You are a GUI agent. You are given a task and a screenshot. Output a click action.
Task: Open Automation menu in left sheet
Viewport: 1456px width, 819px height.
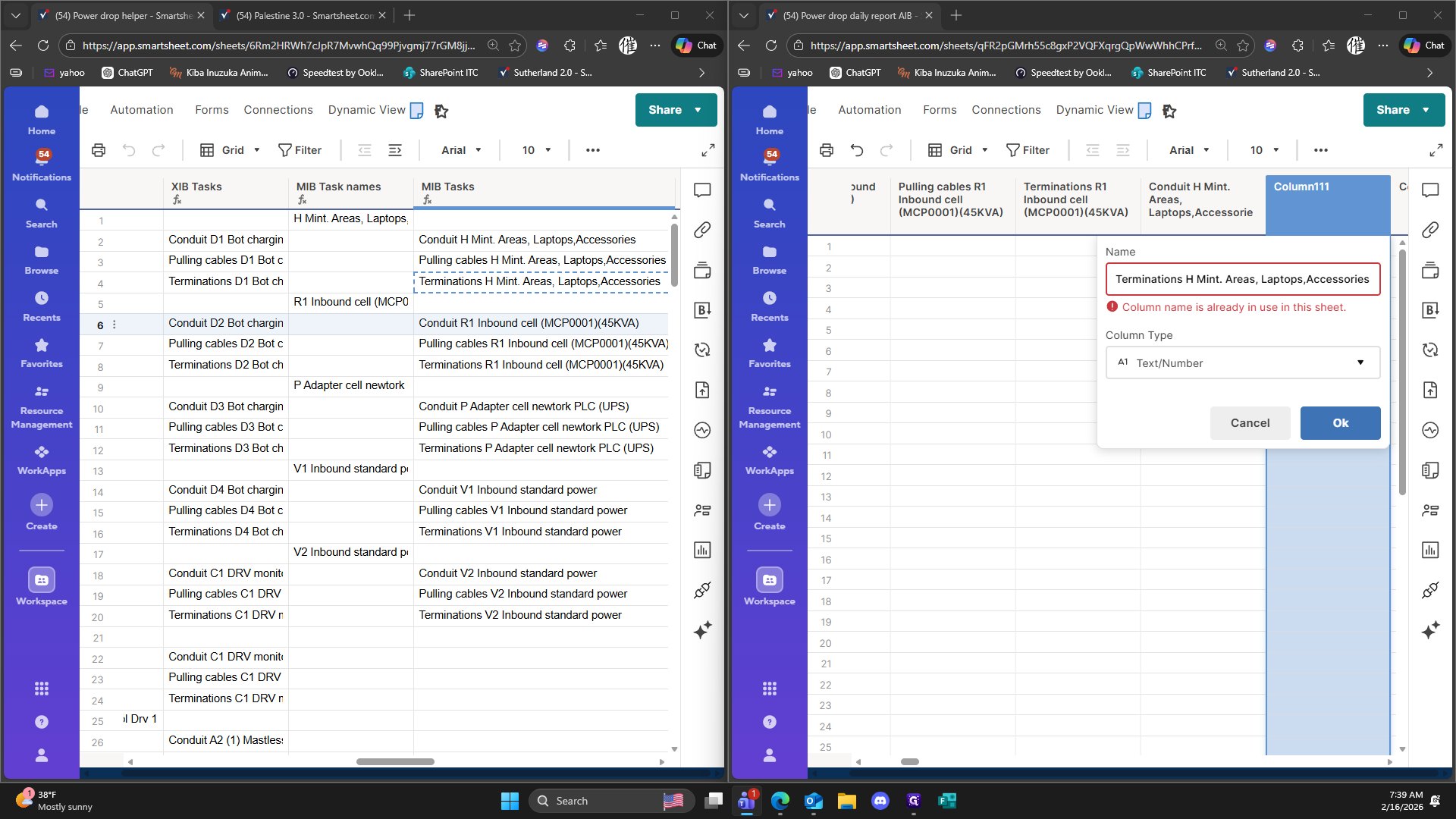click(142, 110)
